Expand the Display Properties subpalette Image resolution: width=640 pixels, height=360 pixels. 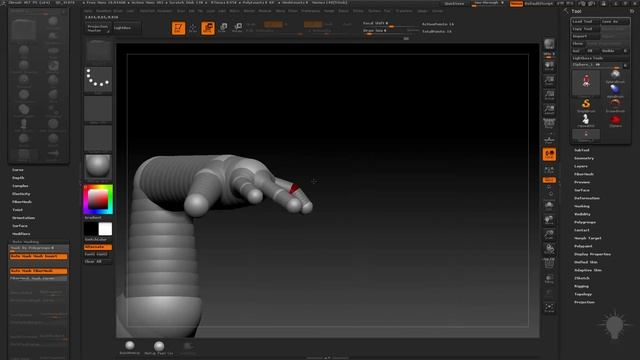tap(593, 254)
